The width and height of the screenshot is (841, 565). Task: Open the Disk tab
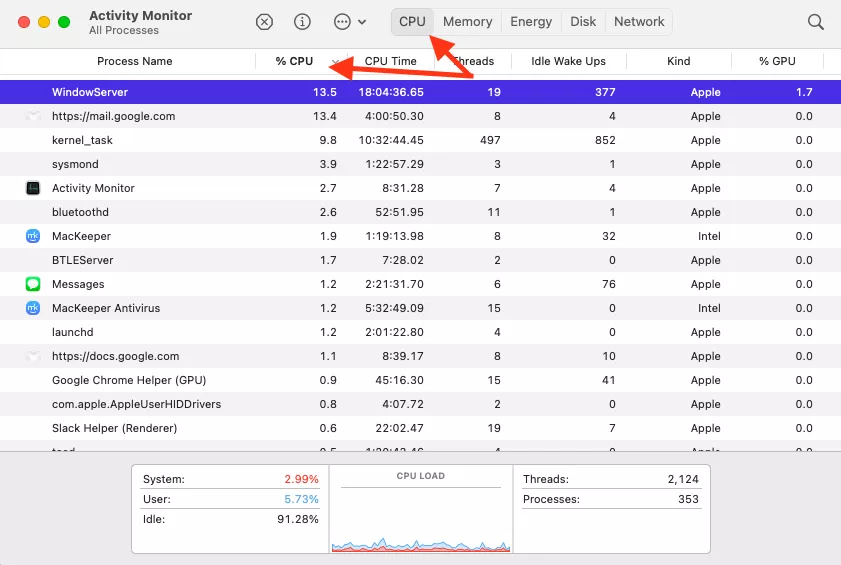pyautogui.click(x=583, y=22)
